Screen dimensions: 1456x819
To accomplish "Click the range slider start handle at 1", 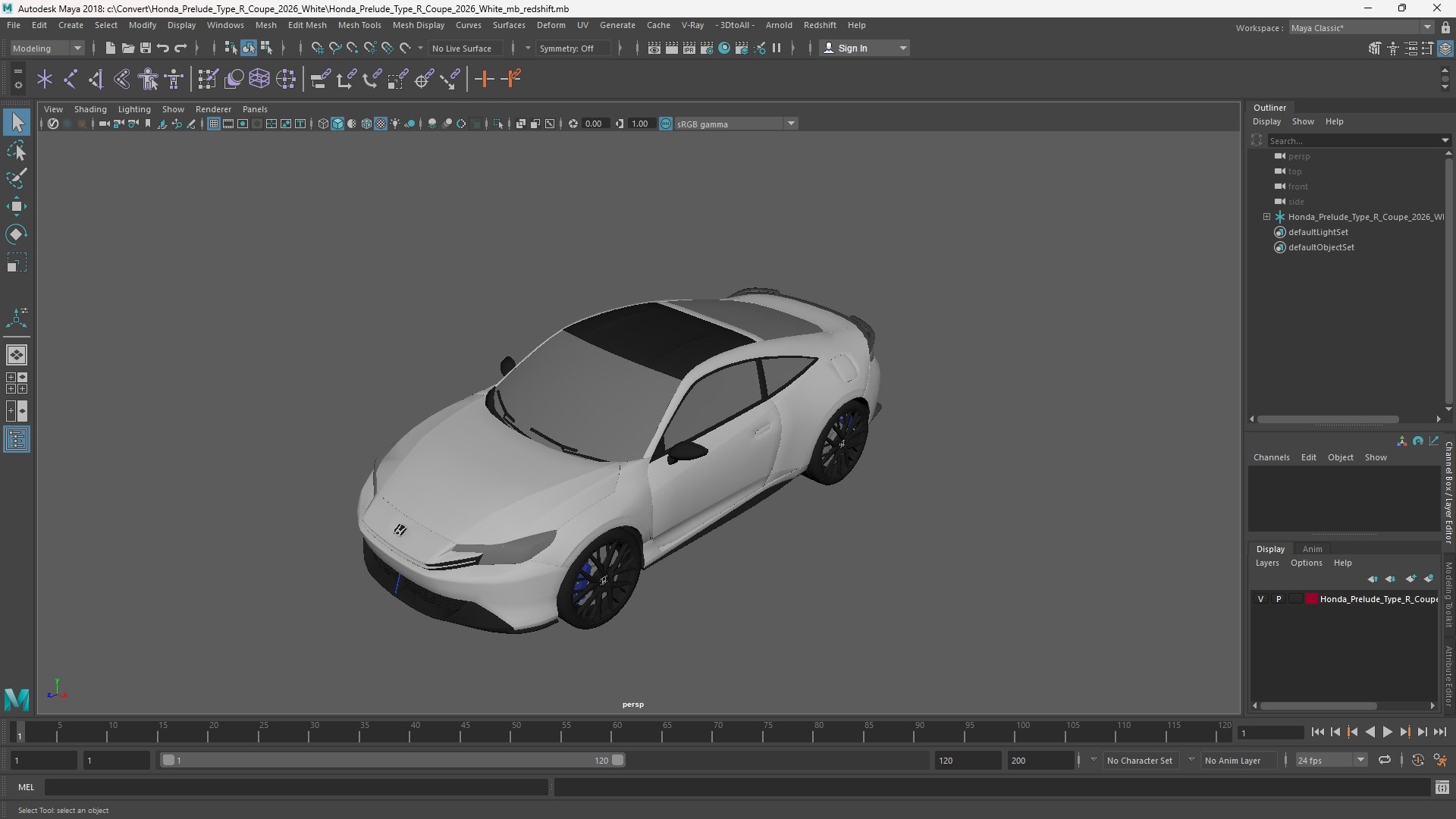I will click(x=168, y=760).
